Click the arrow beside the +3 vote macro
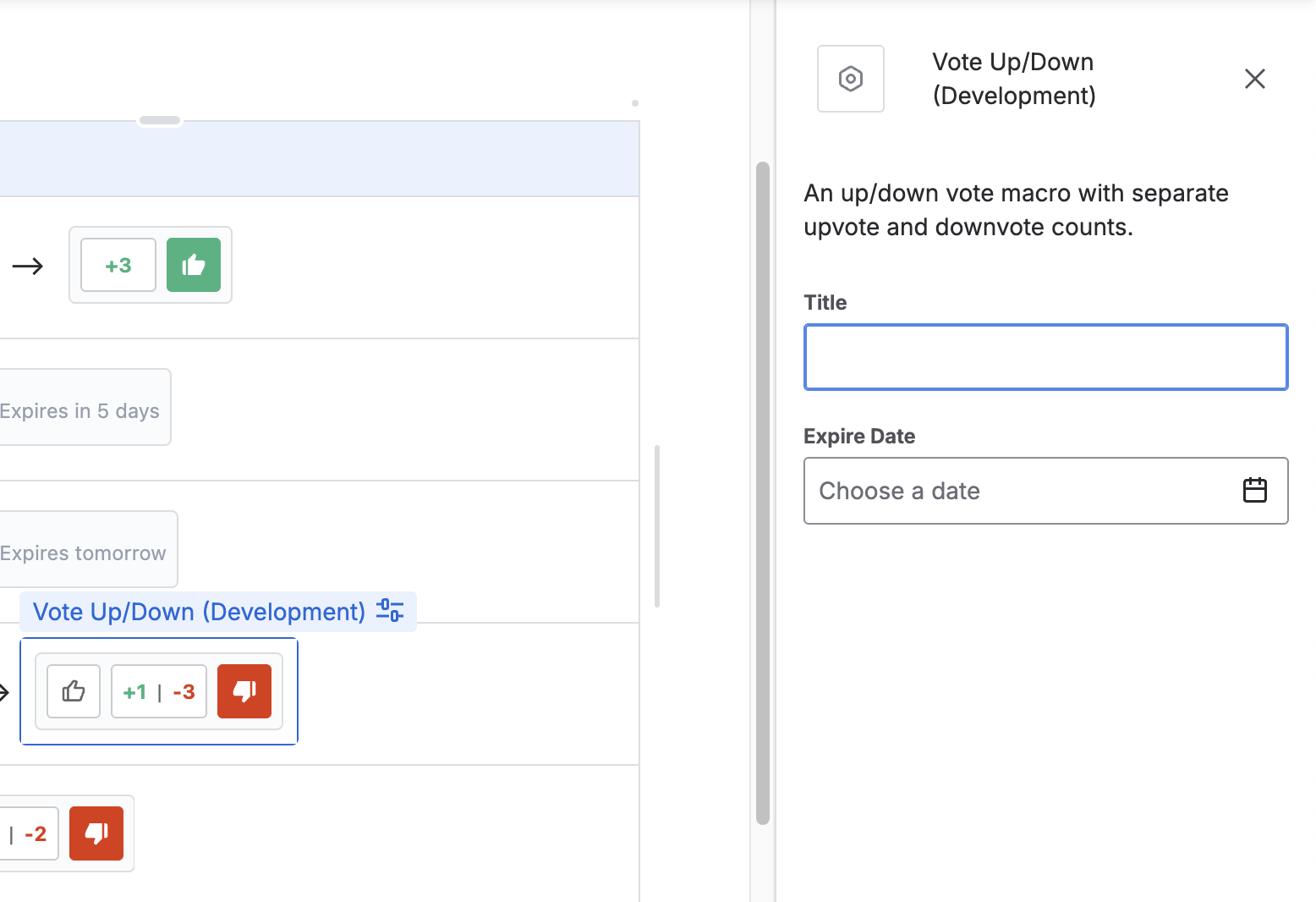 [29, 266]
